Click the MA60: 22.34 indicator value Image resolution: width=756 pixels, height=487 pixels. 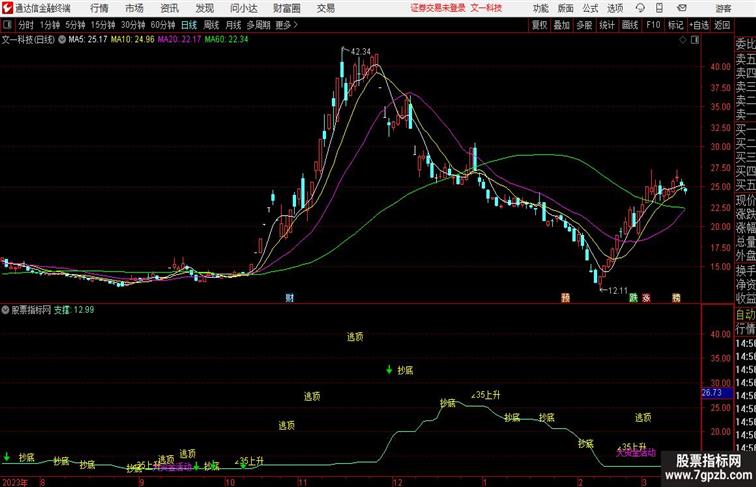tap(226, 40)
